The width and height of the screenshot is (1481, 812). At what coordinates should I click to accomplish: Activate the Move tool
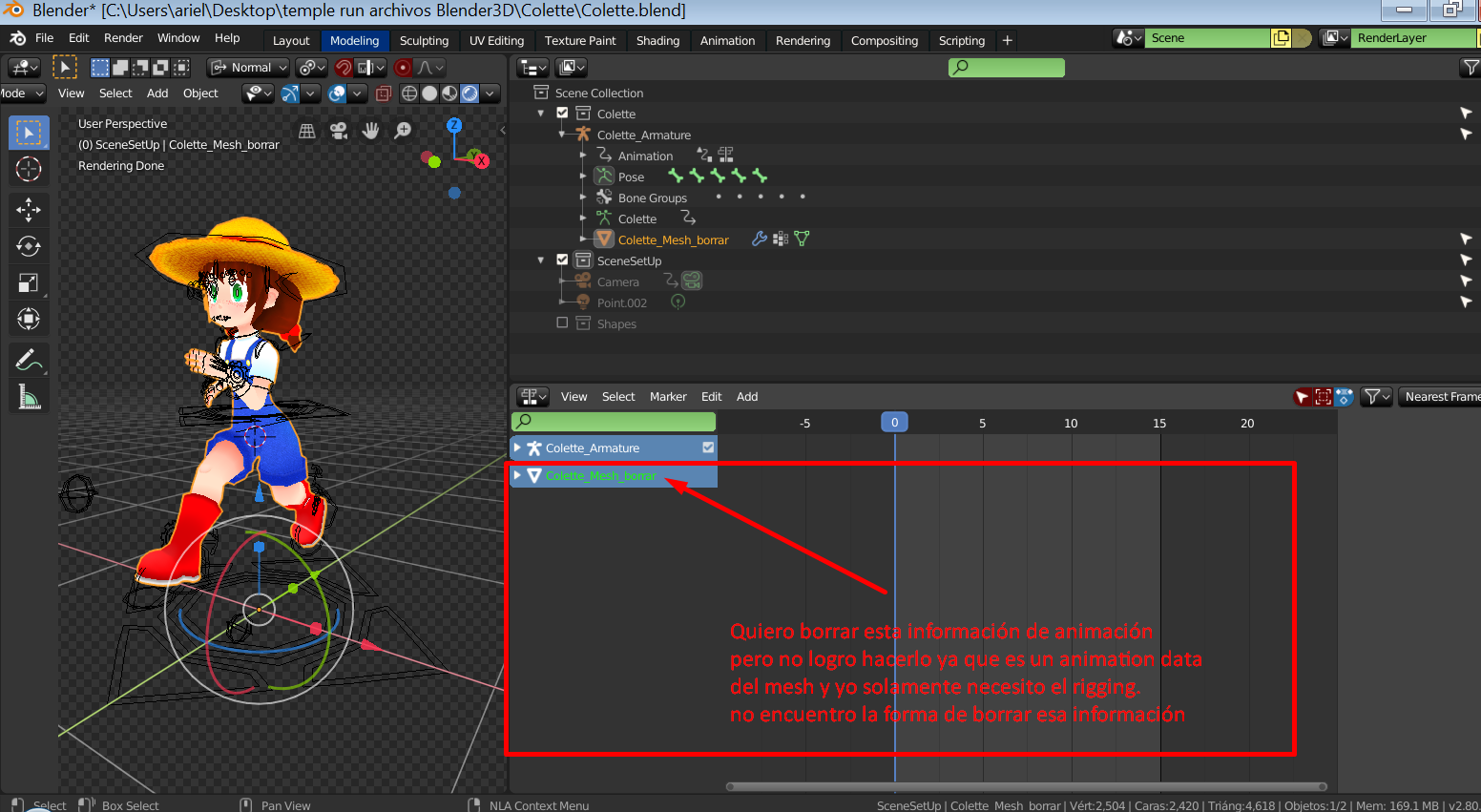(29, 209)
